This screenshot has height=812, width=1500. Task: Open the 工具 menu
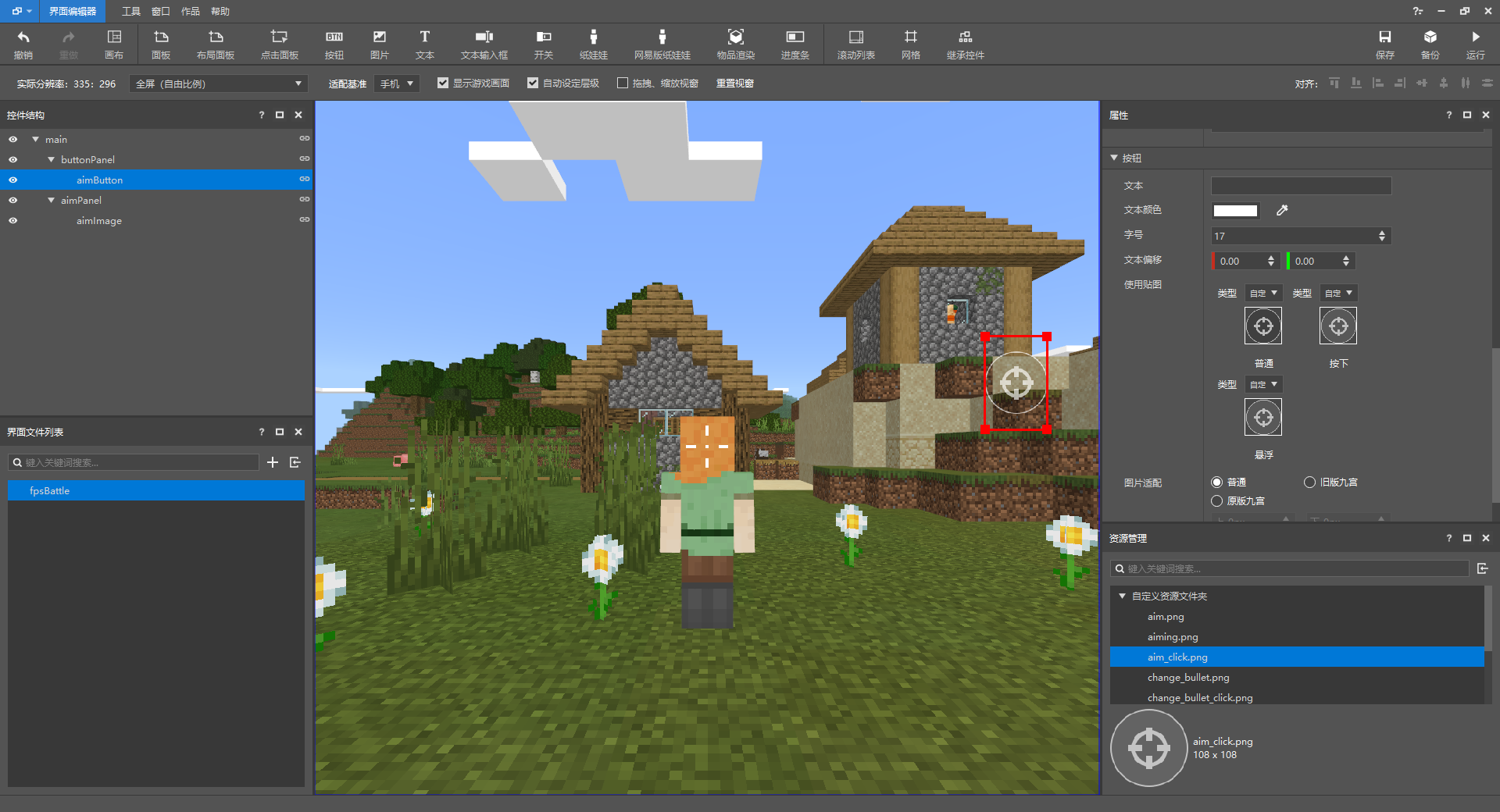[x=131, y=11]
